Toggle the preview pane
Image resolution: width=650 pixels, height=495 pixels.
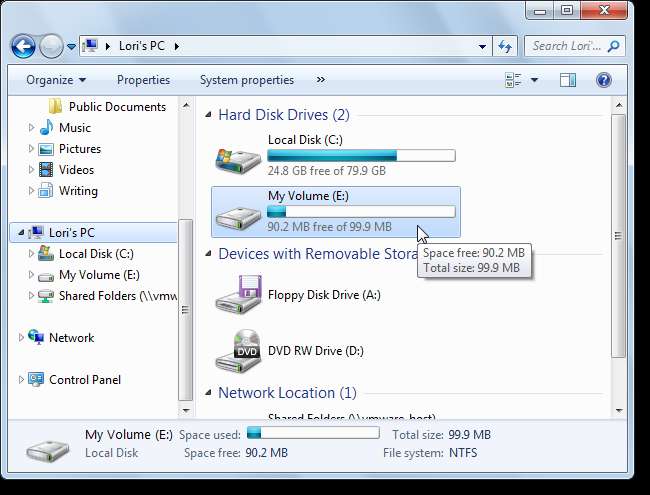coord(568,80)
